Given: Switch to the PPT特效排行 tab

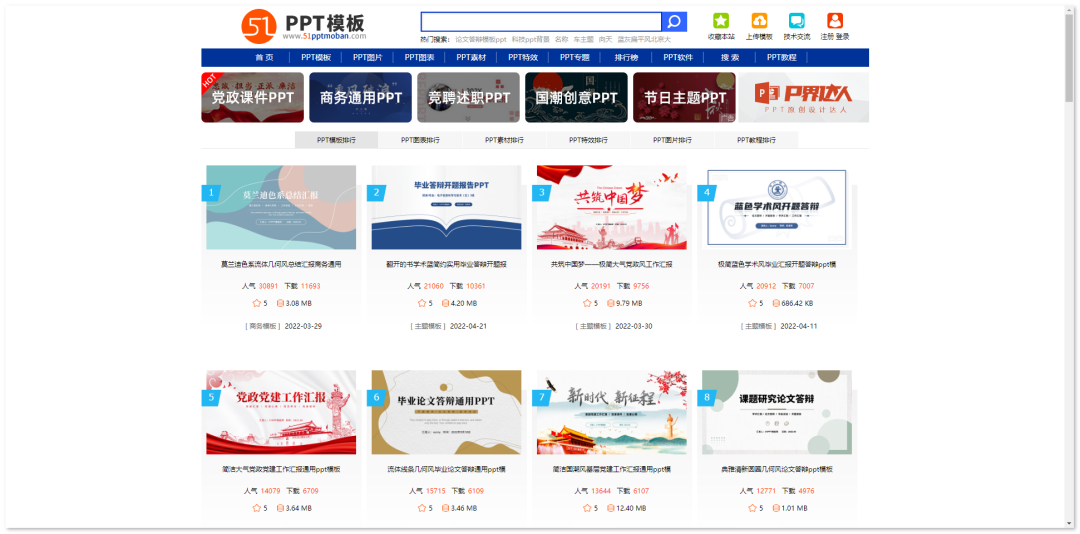Looking at the screenshot, I should tap(588, 140).
